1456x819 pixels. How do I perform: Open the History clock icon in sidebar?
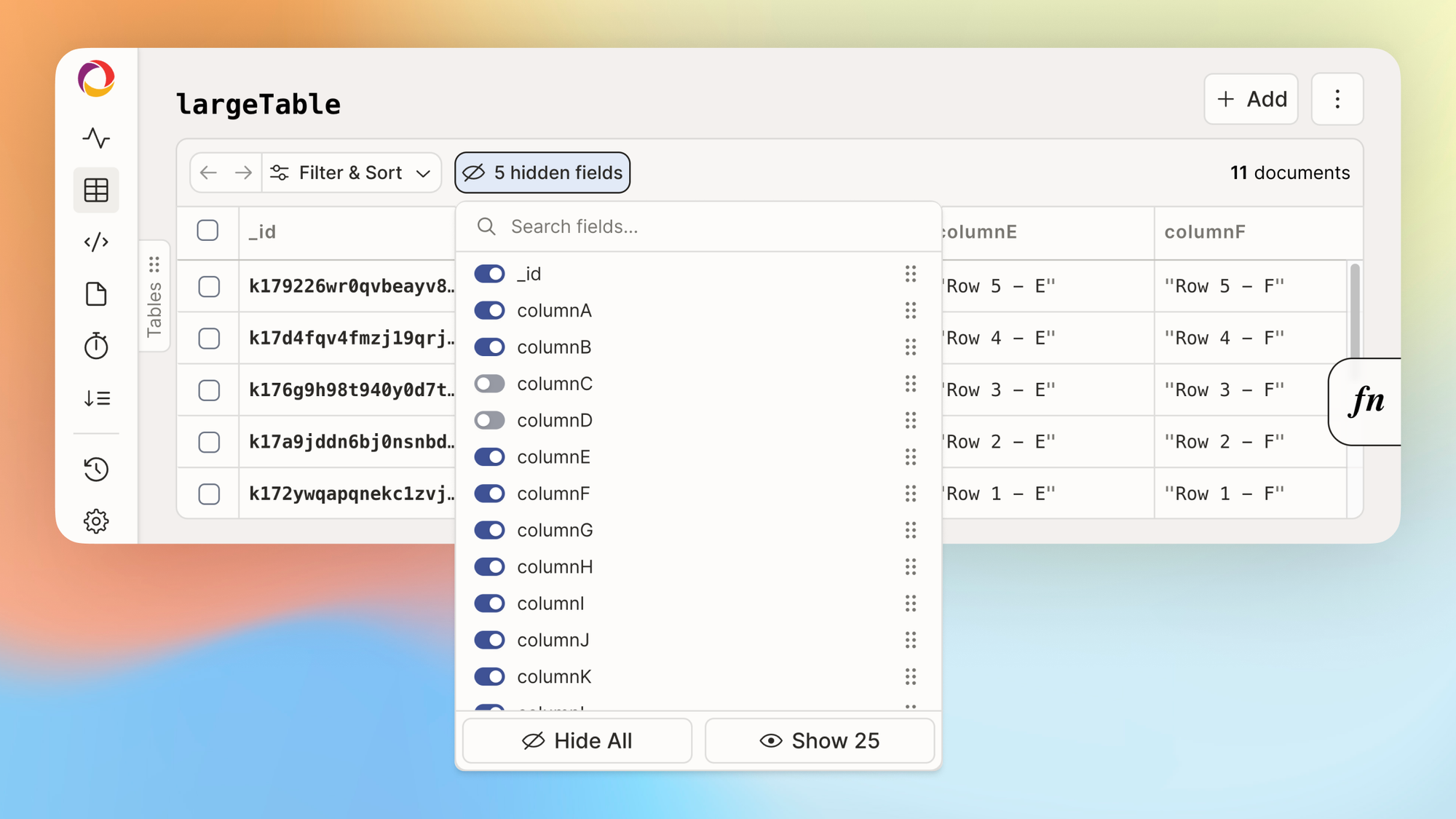pos(96,469)
